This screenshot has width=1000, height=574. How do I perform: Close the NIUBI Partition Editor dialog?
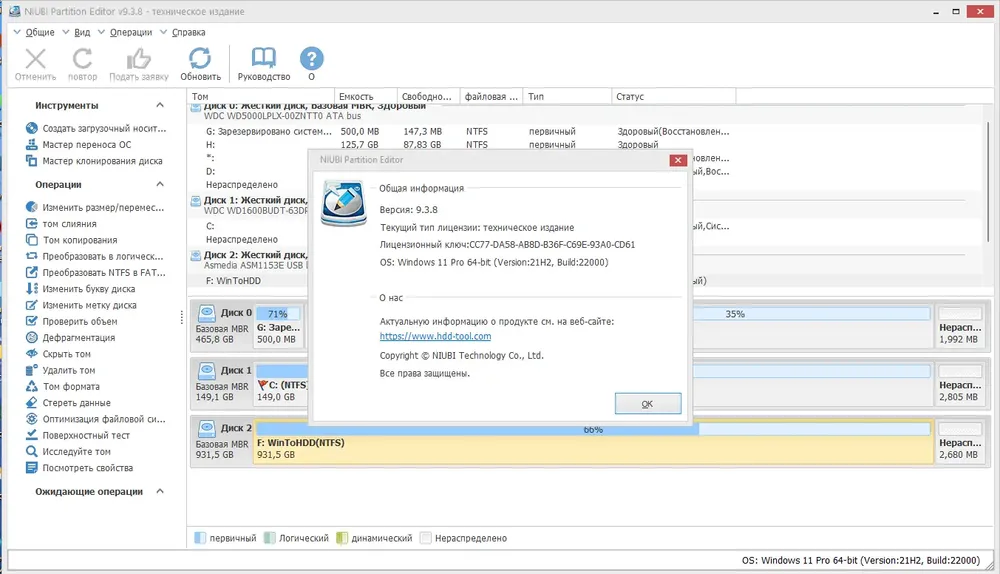[x=678, y=160]
